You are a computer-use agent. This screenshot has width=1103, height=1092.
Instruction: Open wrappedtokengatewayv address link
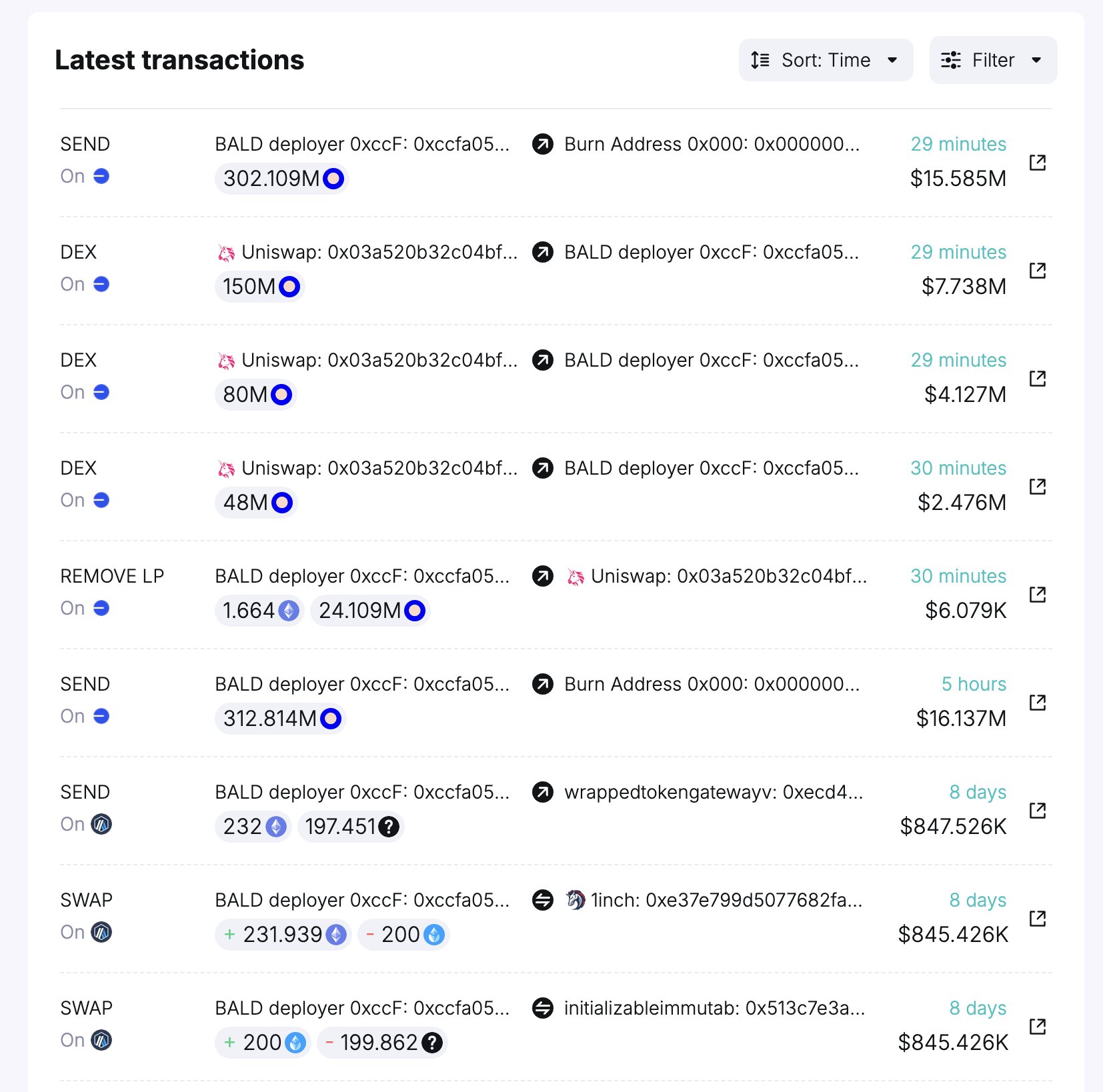click(x=713, y=792)
